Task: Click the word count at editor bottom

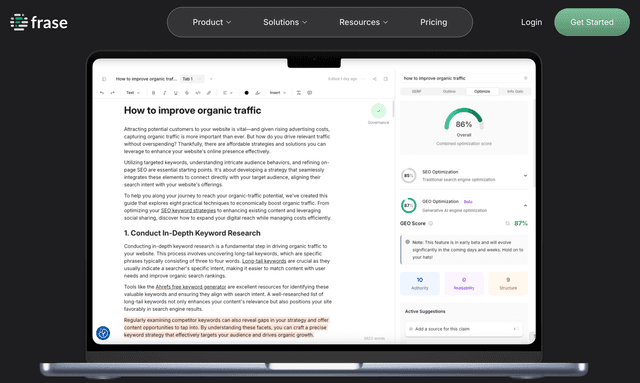Action: [374, 338]
